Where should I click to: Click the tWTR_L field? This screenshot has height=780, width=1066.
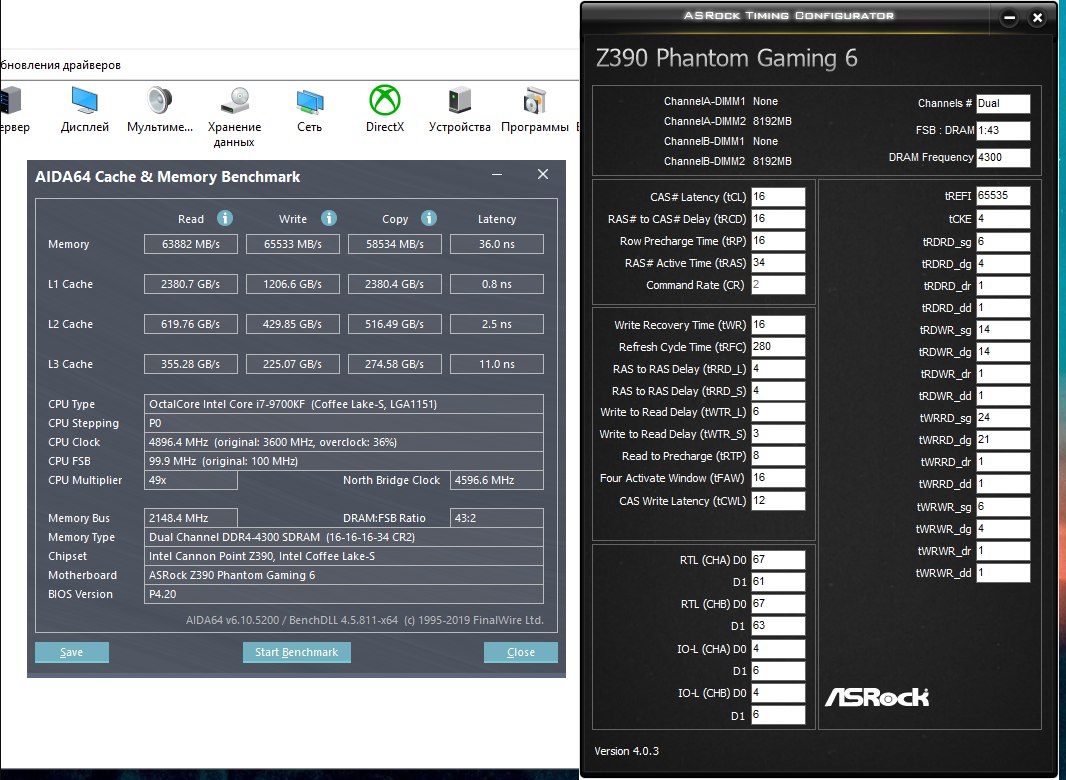[x=778, y=411]
